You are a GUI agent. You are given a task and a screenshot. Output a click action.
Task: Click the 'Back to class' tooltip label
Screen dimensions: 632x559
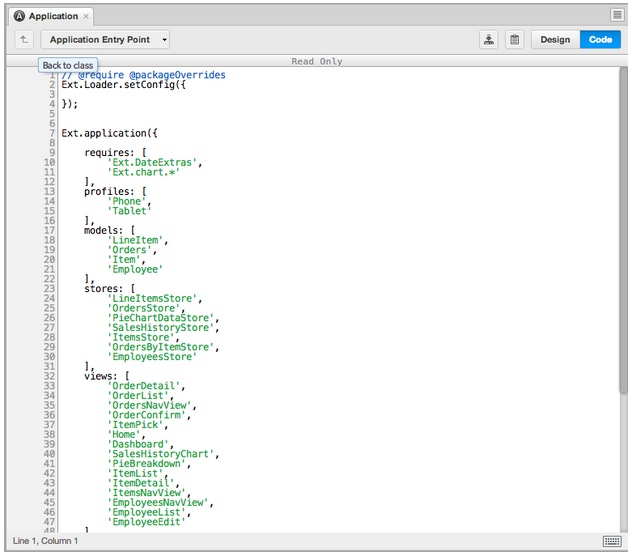click(68, 65)
